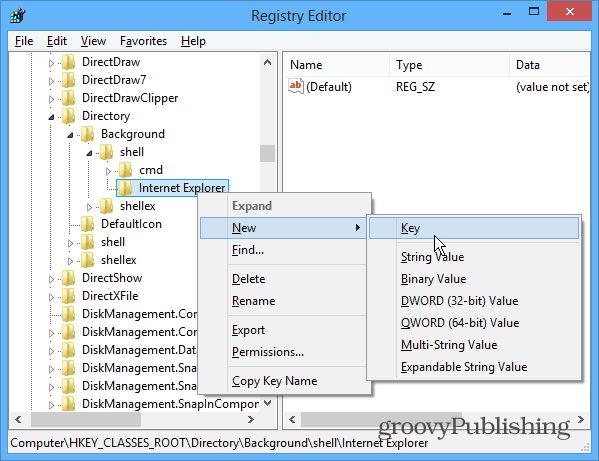Click the Name column header
This screenshot has width=599, height=461.
coord(337,65)
